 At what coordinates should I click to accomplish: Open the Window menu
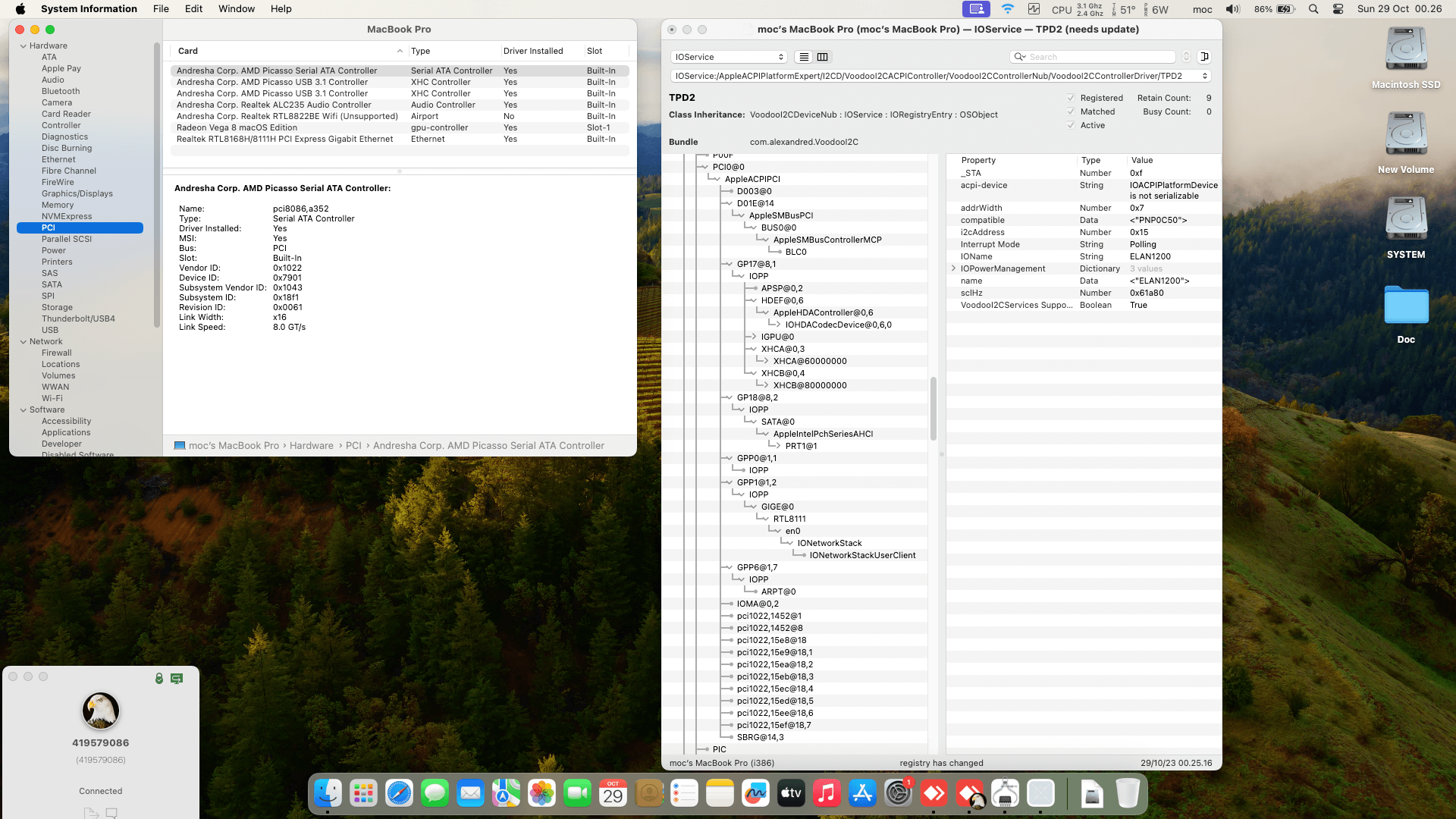[236, 9]
